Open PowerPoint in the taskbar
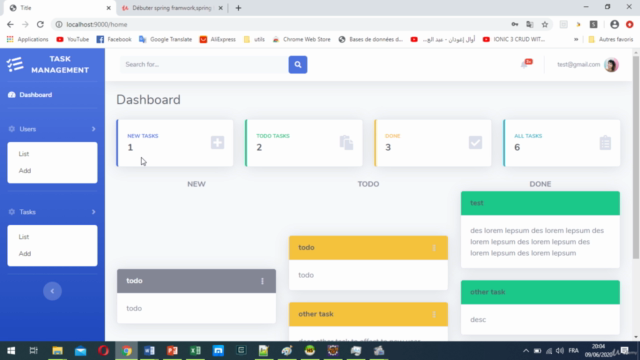Image resolution: width=640 pixels, height=360 pixels. point(172,351)
